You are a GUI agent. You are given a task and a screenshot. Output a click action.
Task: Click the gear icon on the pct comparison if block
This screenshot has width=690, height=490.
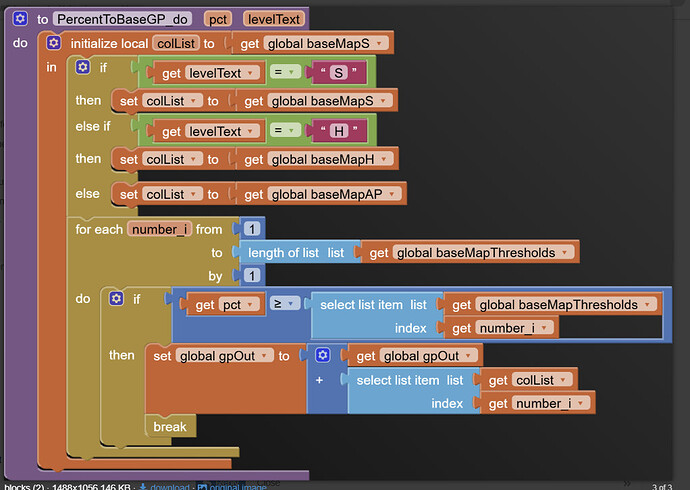(x=116, y=298)
